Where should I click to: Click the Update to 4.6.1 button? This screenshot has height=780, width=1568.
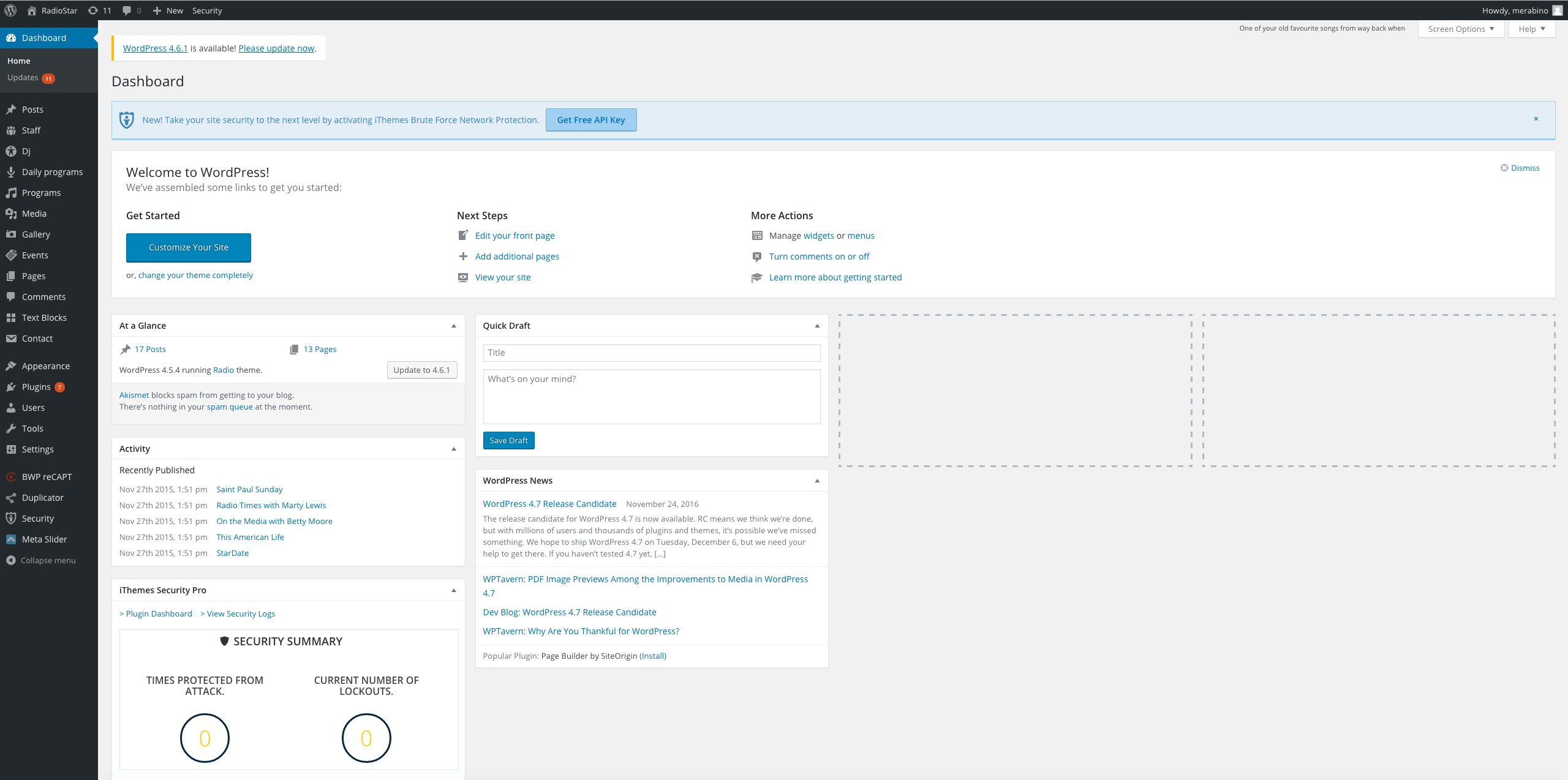coord(422,370)
